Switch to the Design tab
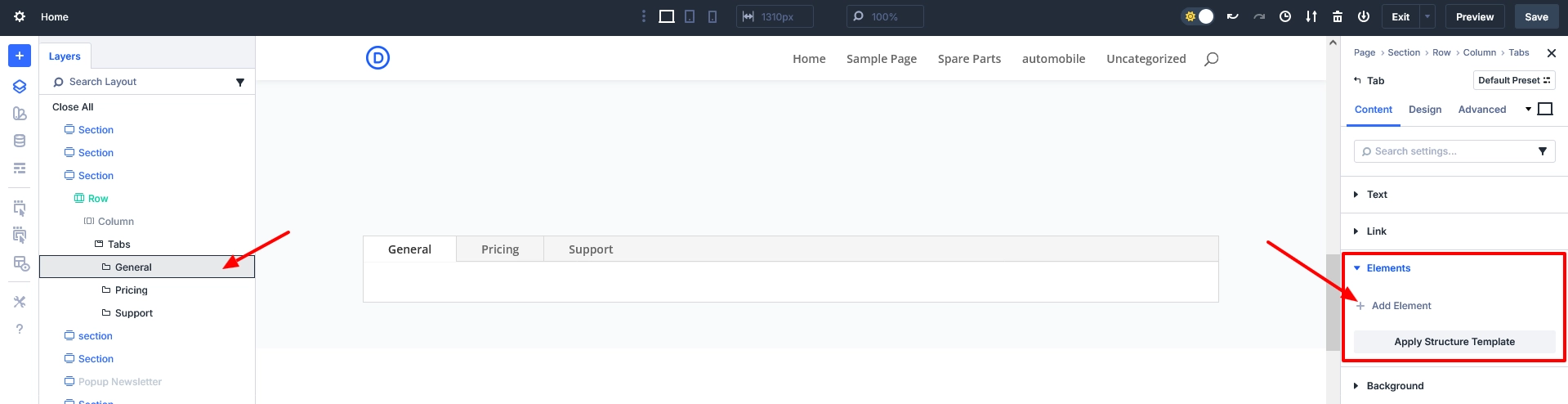 tap(1425, 110)
